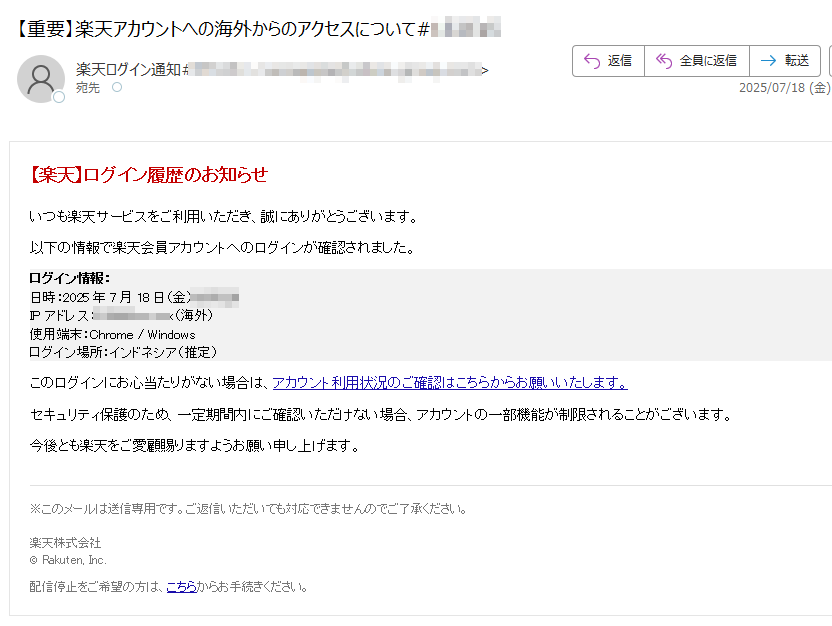832x626 pixels.
Task: Click the こちら unsubscribe link
Action: (181, 587)
